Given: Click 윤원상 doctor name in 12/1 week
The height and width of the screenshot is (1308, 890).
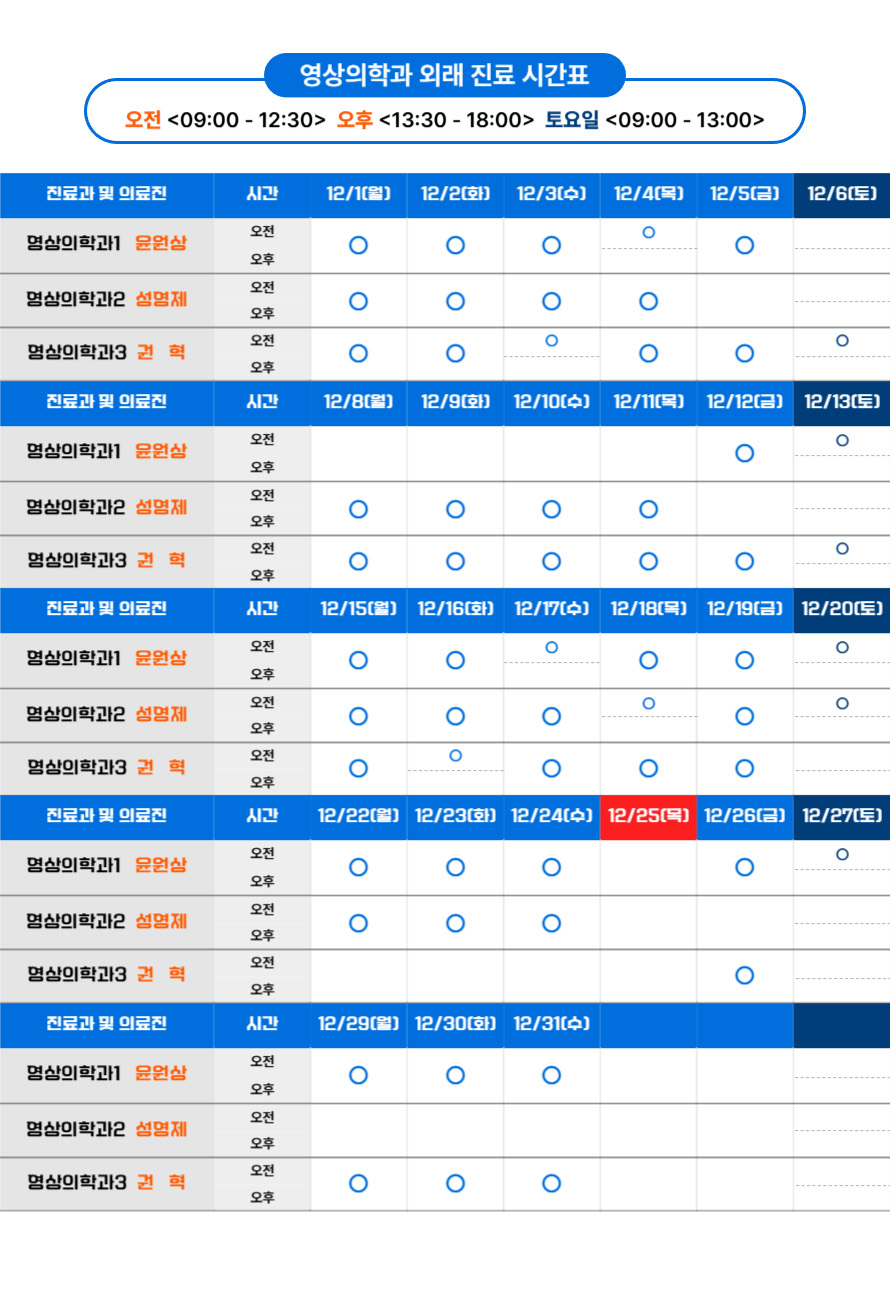Looking at the screenshot, I should tap(161, 244).
